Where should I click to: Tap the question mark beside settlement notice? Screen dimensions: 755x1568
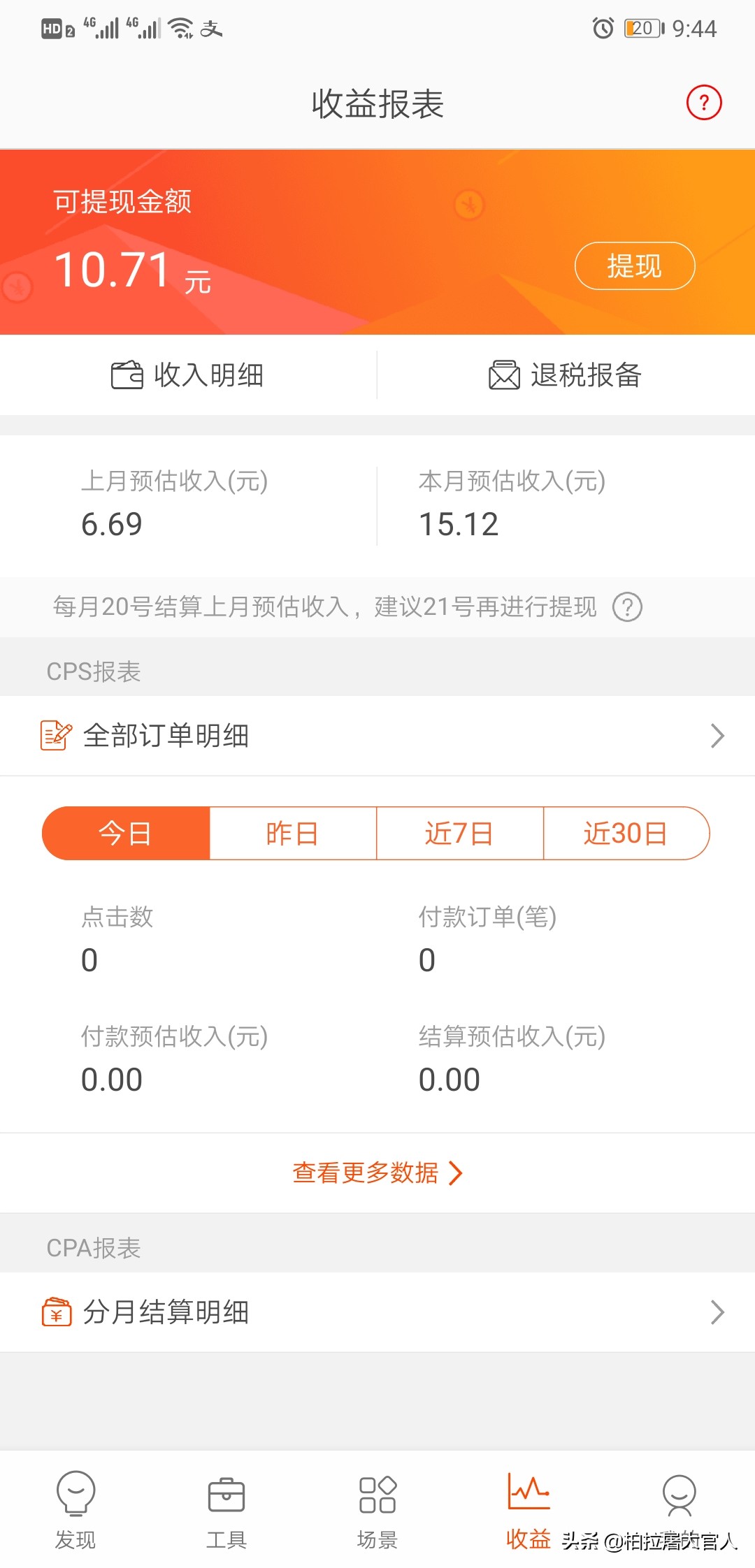[x=628, y=607]
